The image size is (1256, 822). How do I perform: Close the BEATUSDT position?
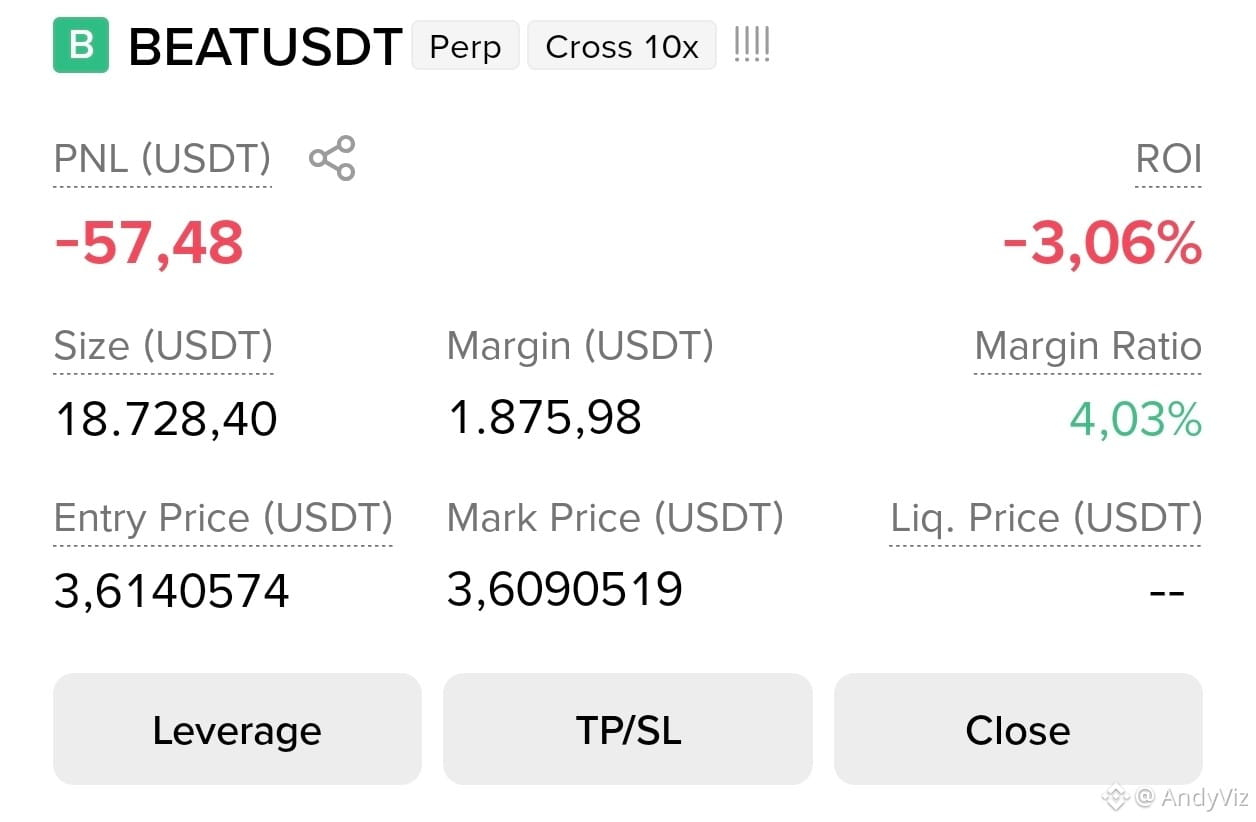pos(1018,729)
